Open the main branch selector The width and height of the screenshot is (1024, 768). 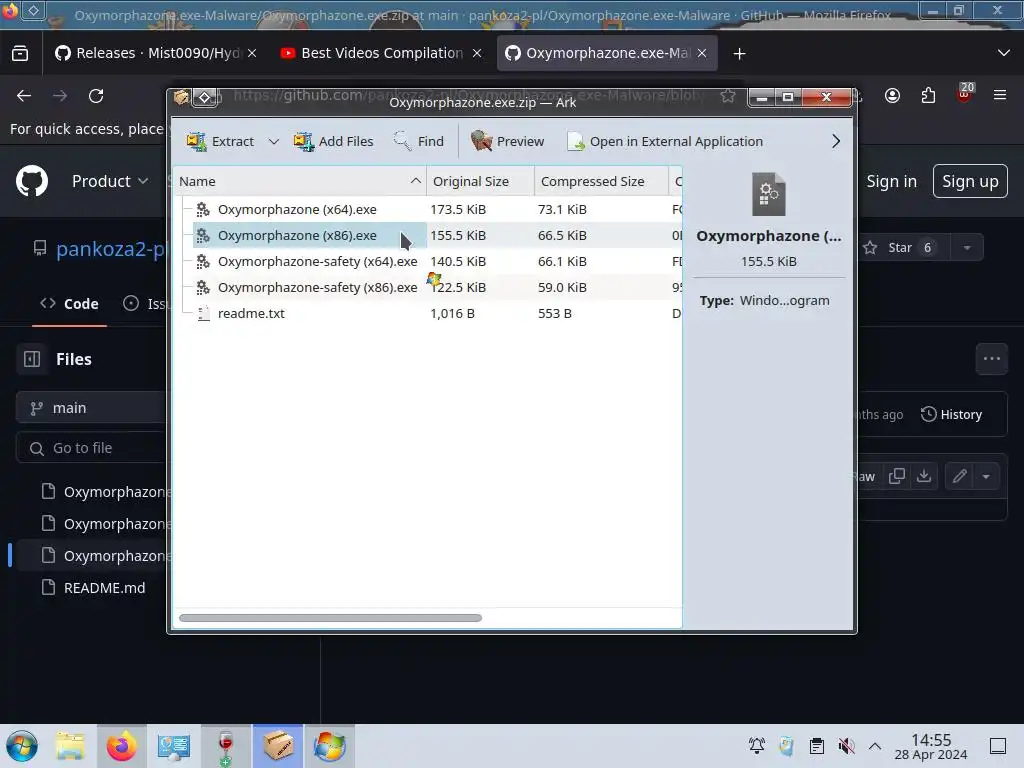[91, 408]
